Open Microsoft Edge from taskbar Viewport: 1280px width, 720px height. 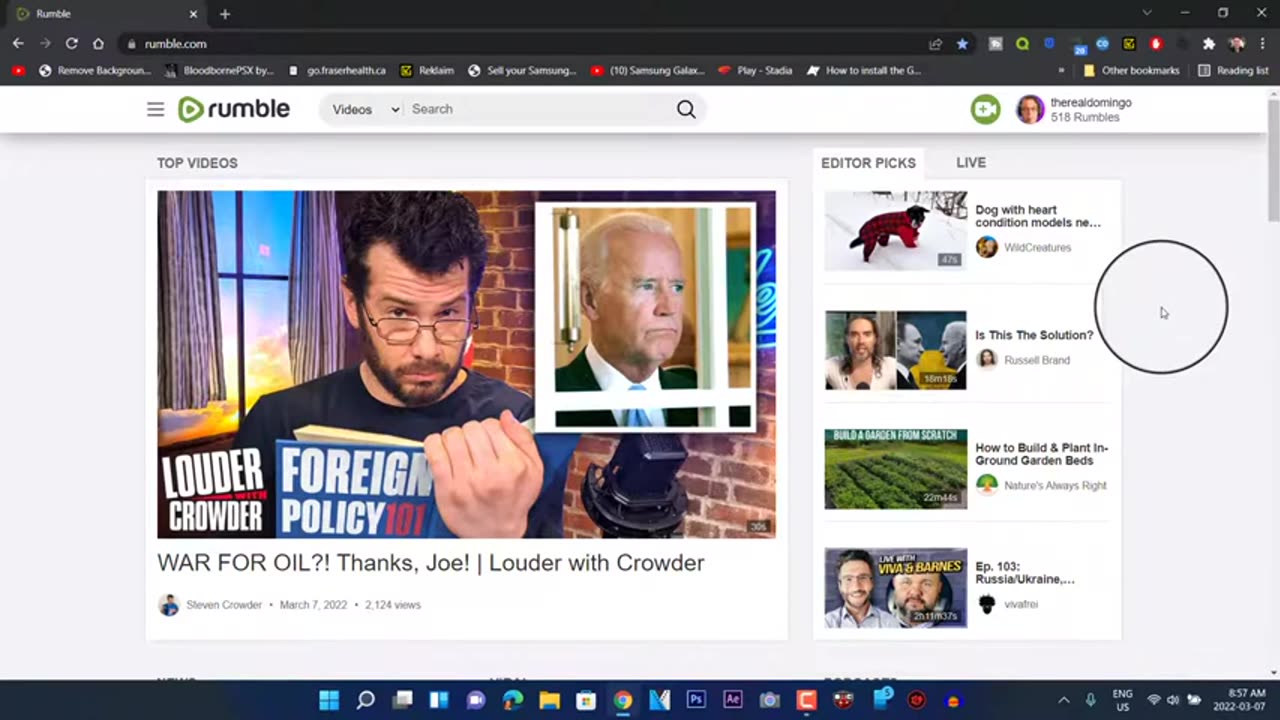[512, 700]
